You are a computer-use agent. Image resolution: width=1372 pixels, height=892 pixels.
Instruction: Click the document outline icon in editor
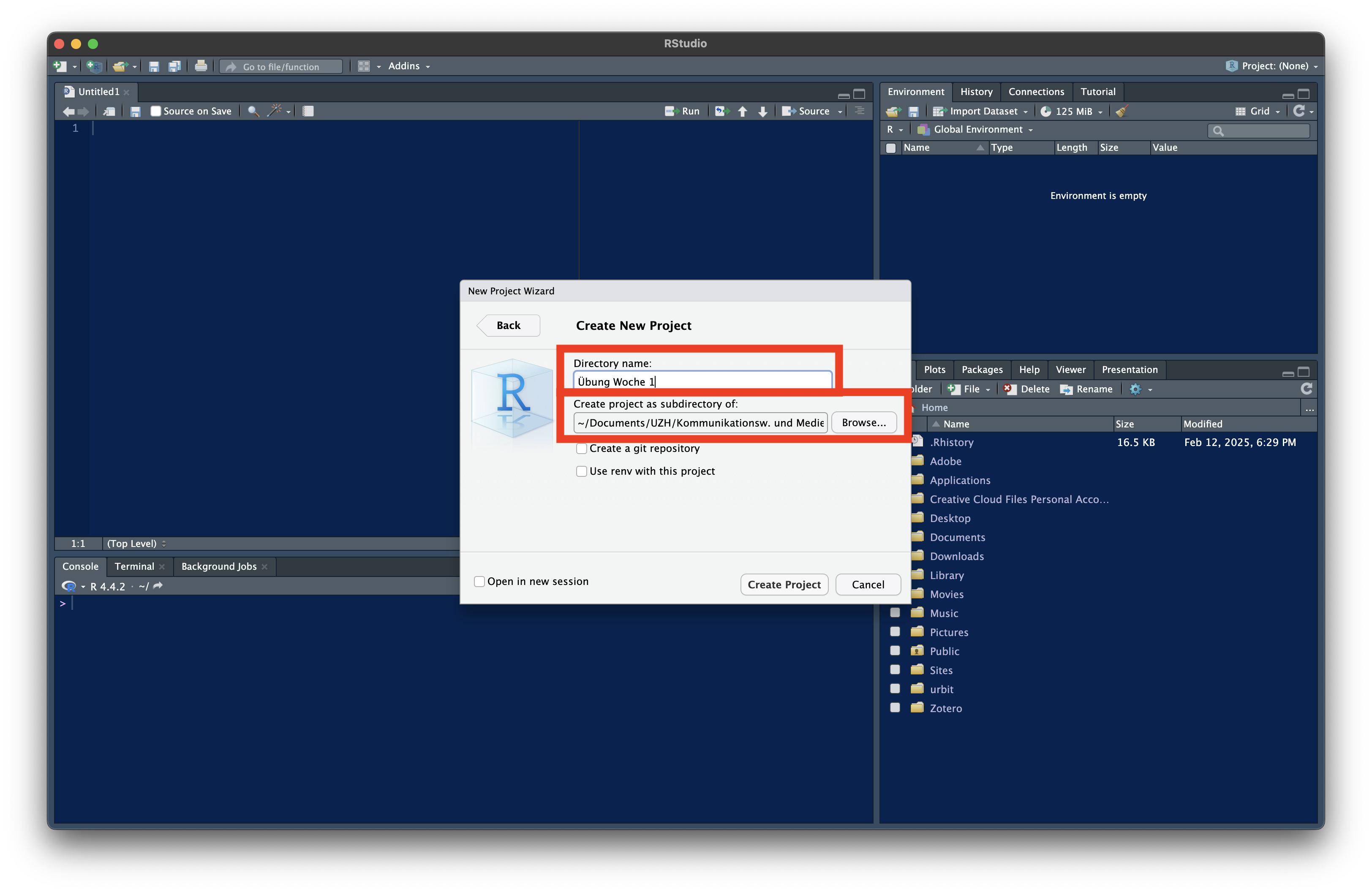[x=860, y=111]
